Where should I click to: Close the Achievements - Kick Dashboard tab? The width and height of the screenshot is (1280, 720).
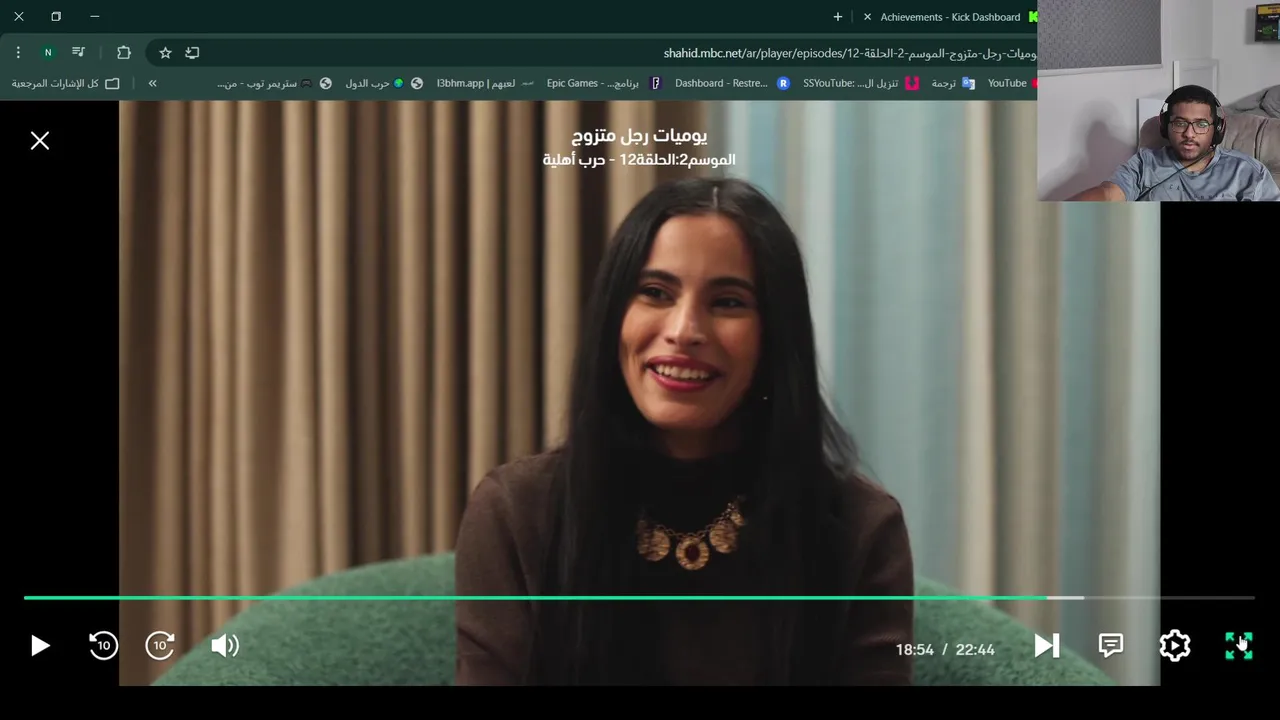(867, 17)
